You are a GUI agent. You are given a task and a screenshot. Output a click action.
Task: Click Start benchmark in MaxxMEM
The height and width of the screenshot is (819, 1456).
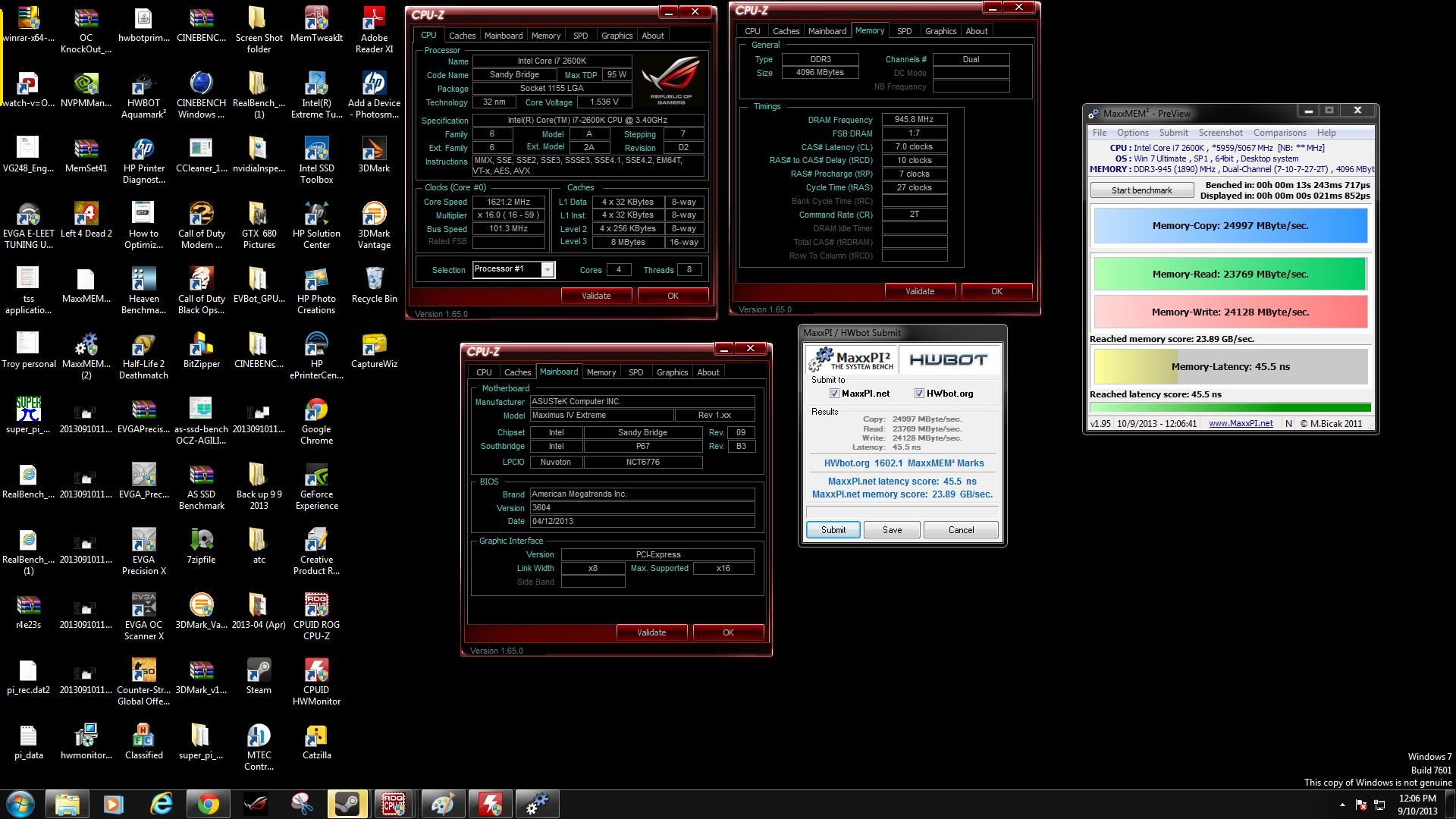[1141, 190]
